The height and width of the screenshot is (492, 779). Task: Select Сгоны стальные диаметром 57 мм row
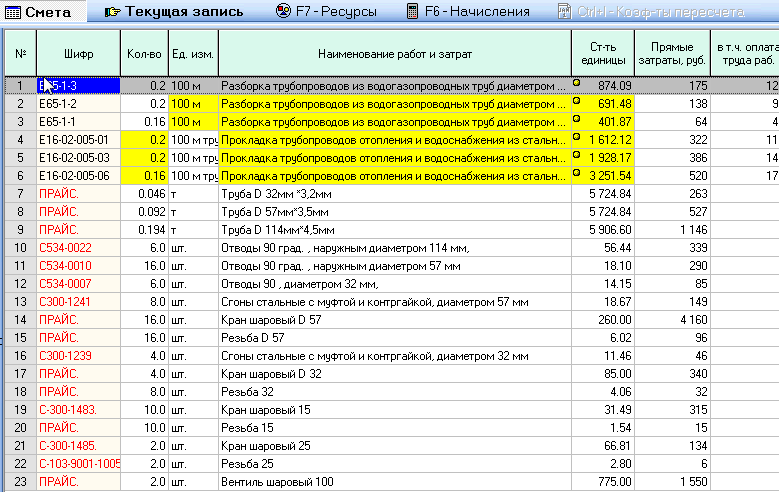click(395, 302)
